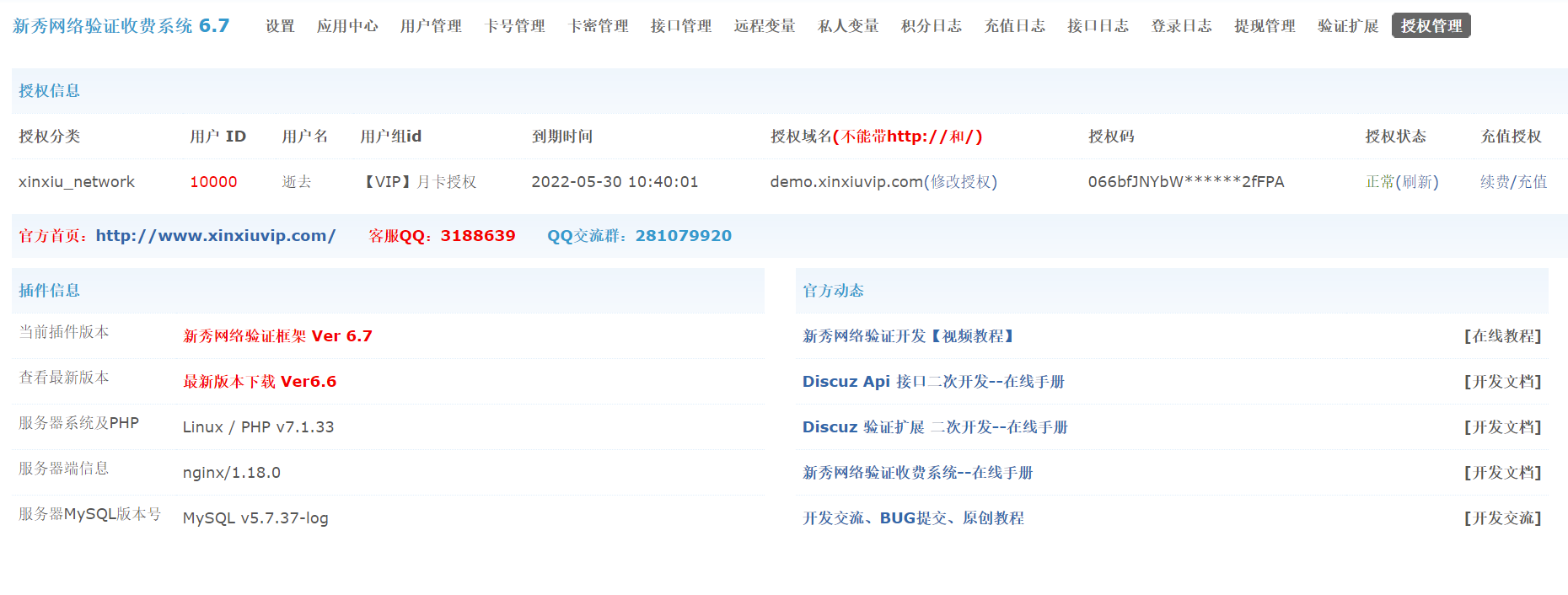Go to 应用中心 in navigation
Viewport: 1568px width, 595px height.
347,26
